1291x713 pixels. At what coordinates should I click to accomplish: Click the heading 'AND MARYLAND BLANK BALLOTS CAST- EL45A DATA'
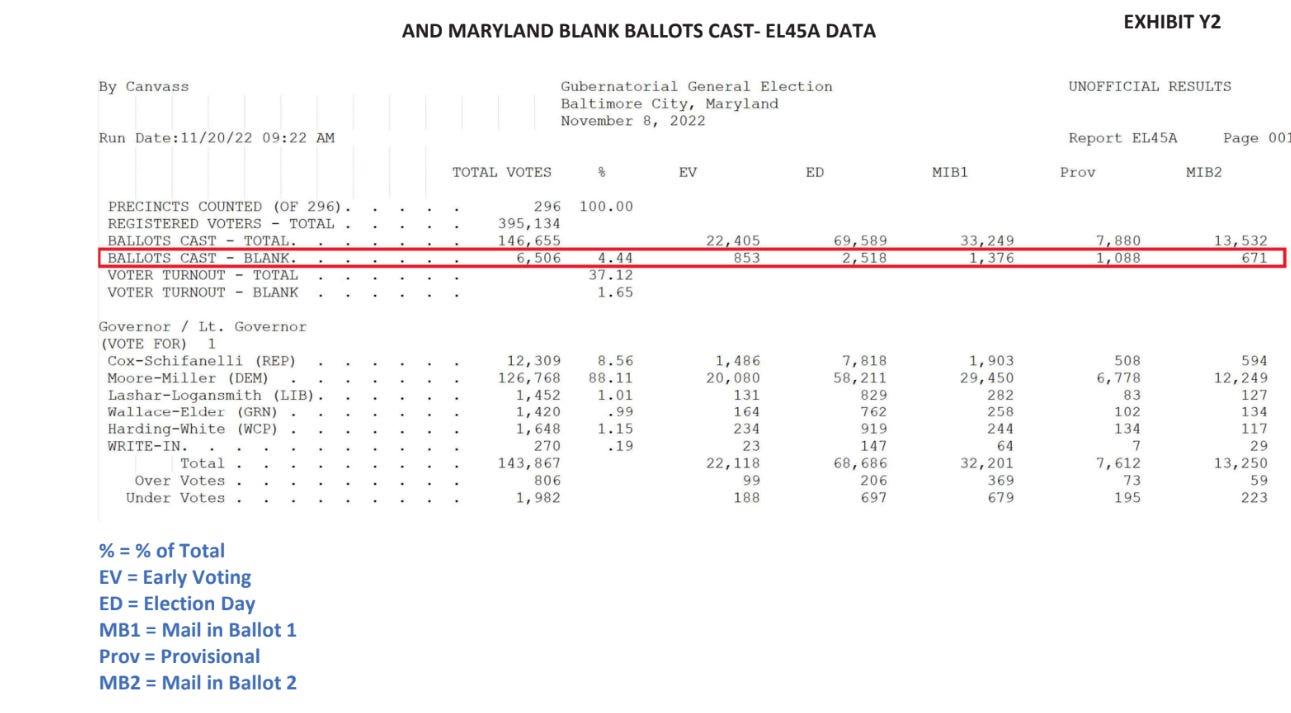point(639,31)
